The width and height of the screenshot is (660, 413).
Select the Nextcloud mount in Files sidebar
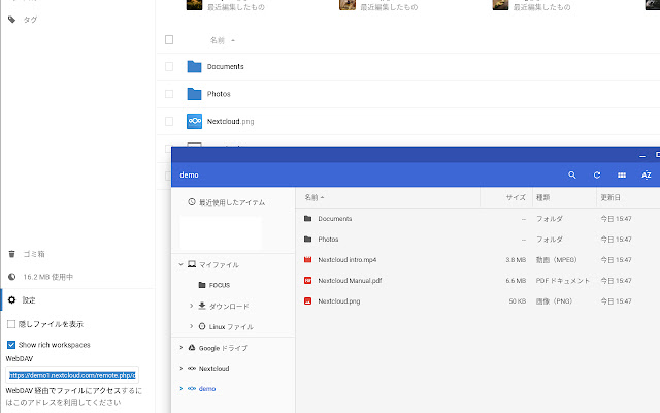[x=214, y=368]
